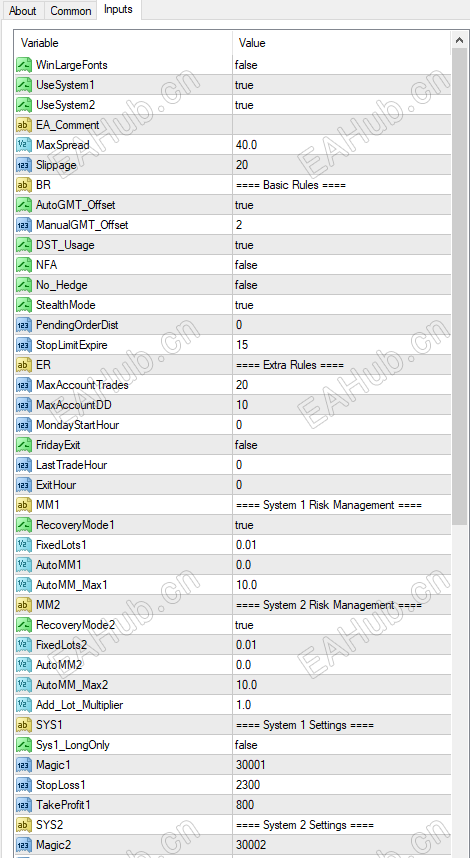Click the MaxSpread value 40.0
The height and width of the screenshot is (858, 470).
tap(246, 145)
